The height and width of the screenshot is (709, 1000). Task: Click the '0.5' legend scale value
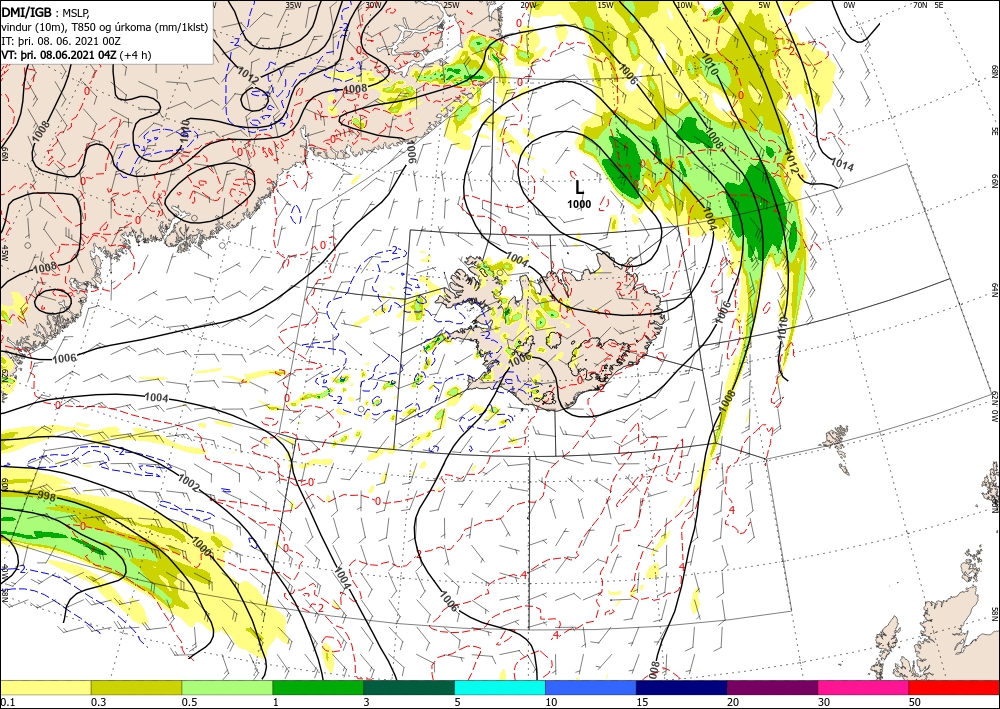[x=189, y=702]
